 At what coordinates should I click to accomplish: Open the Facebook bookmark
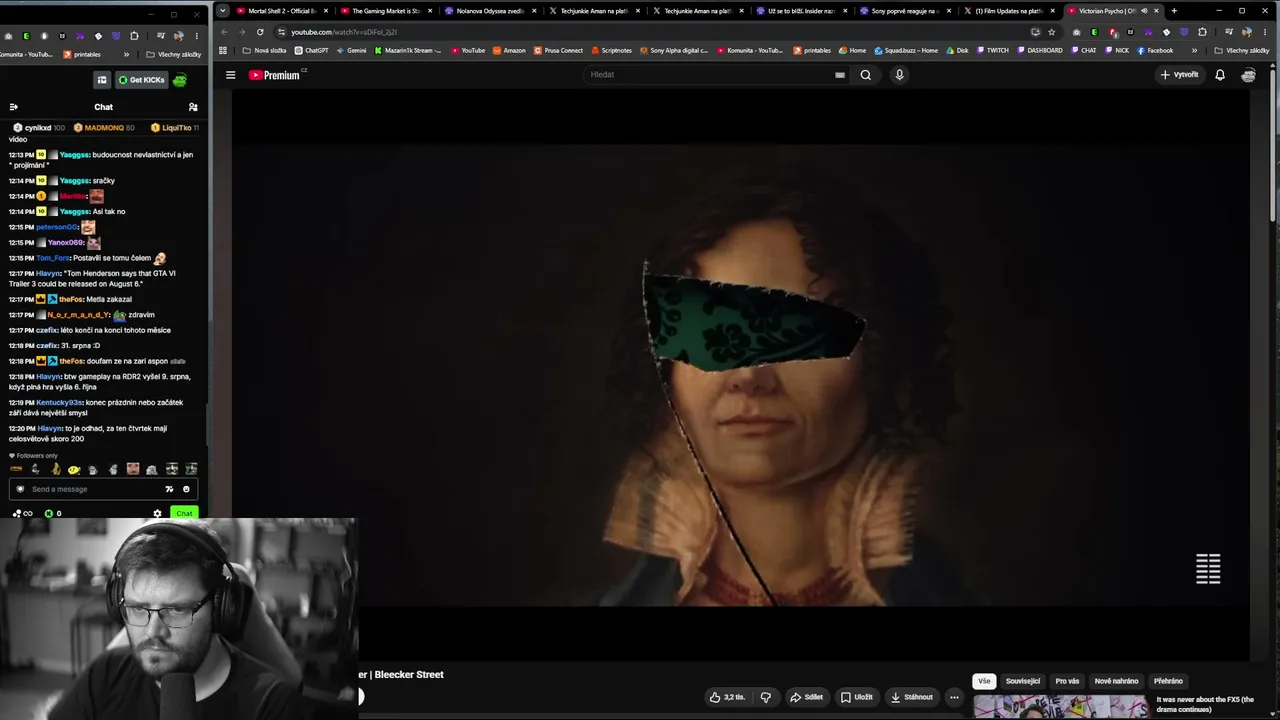point(1155,51)
